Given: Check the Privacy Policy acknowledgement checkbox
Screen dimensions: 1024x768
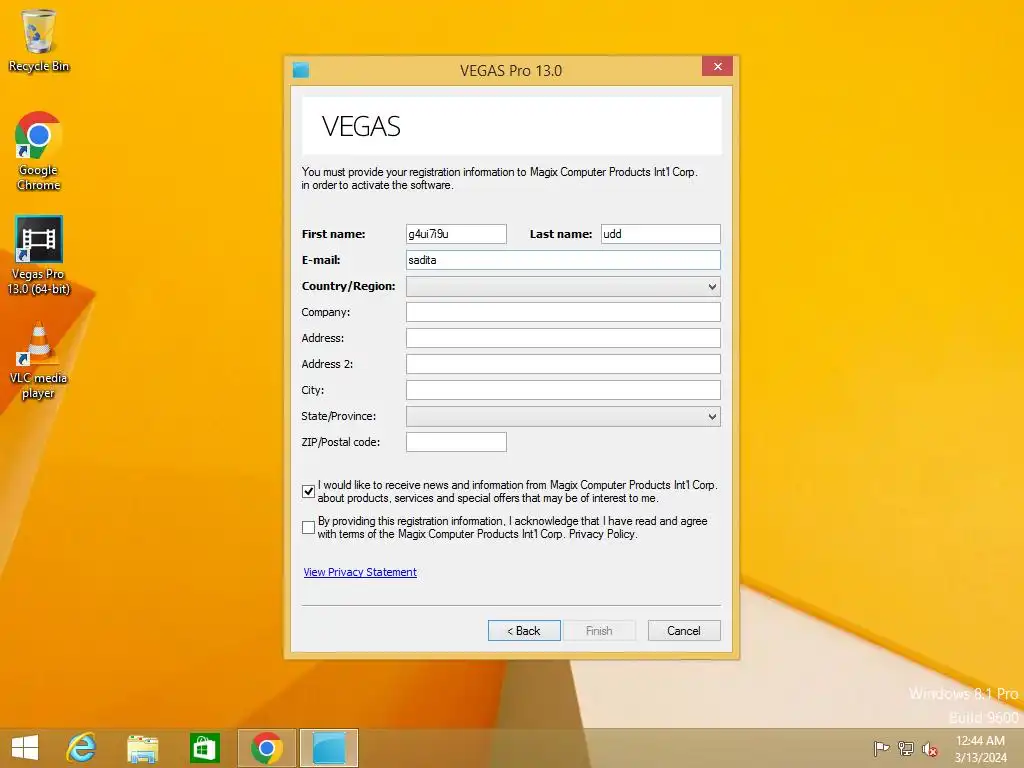Looking at the screenshot, I should [308, 528].
